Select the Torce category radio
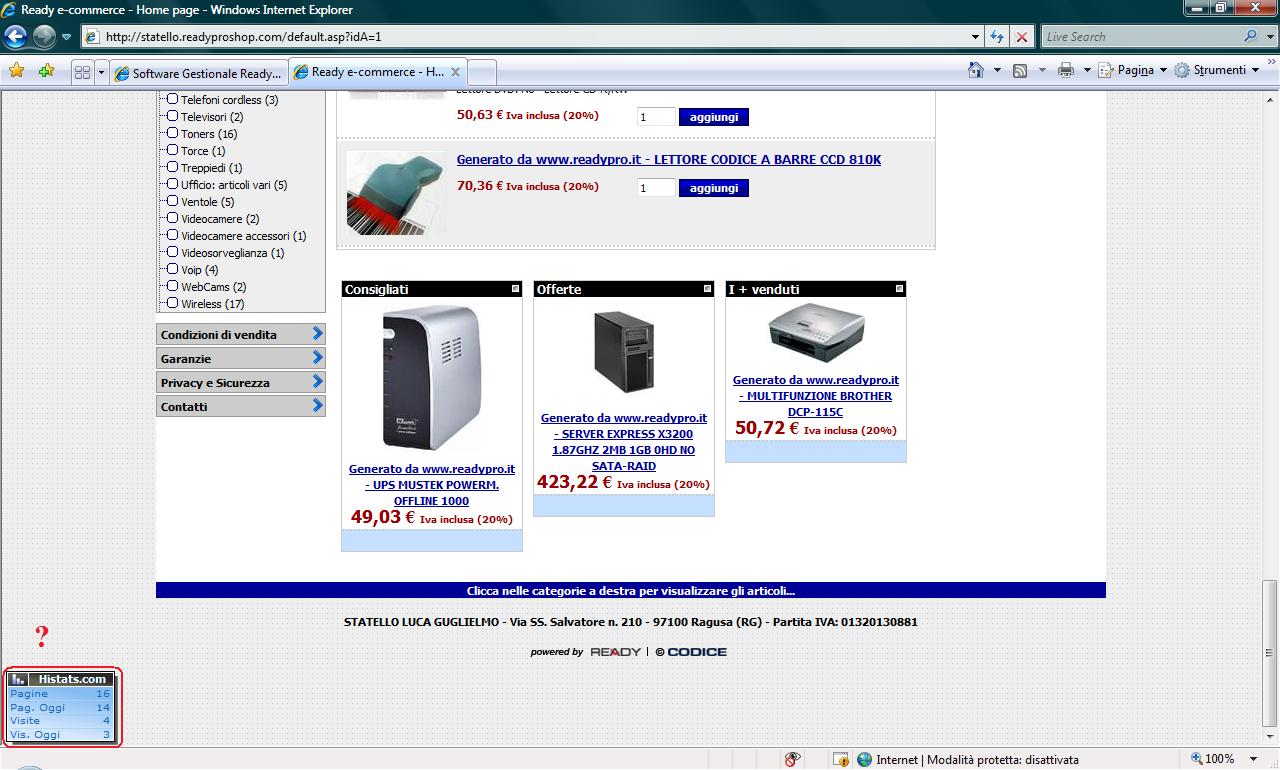1280x770 pixels. coord(172,150)
